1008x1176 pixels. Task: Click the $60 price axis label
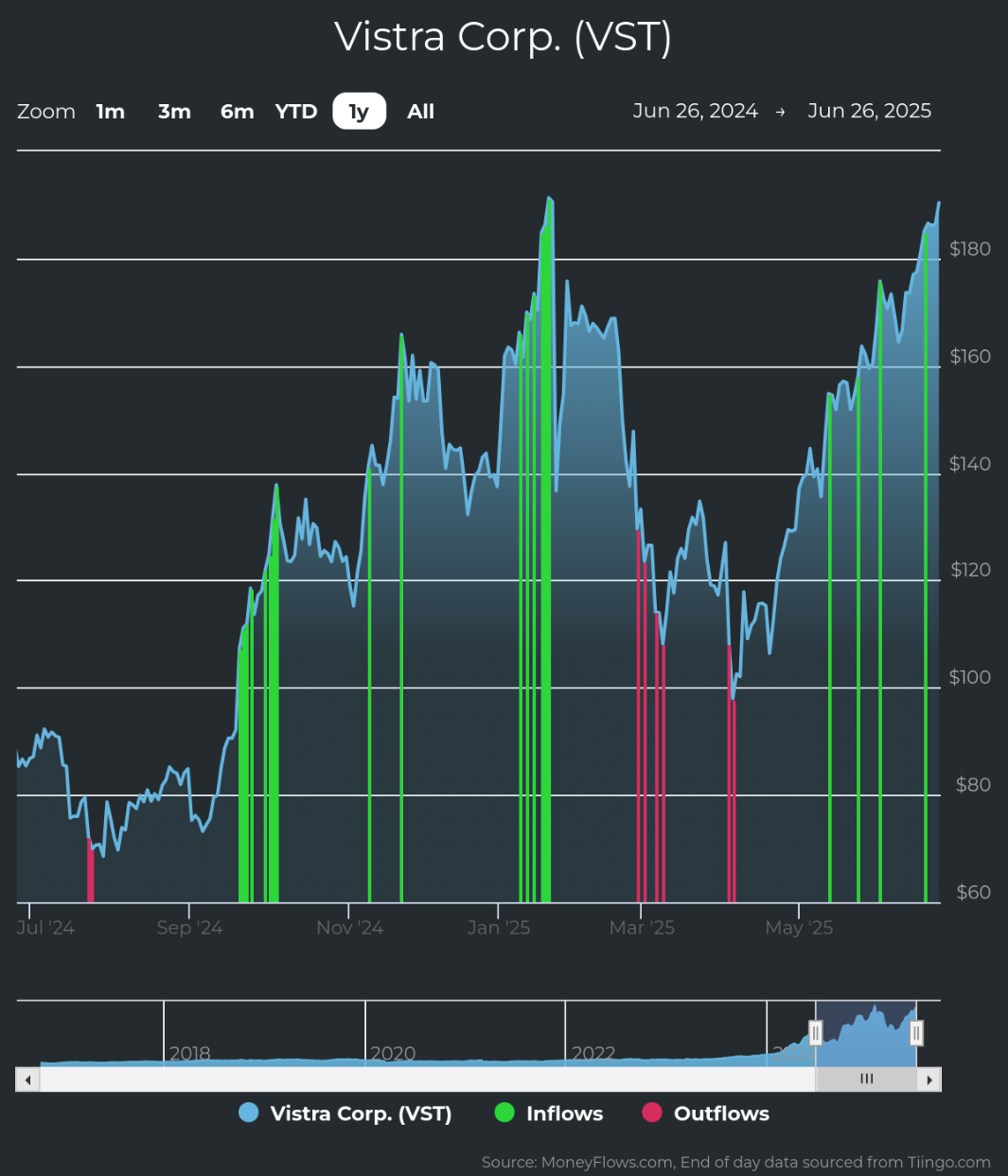(x=974, y=892)
